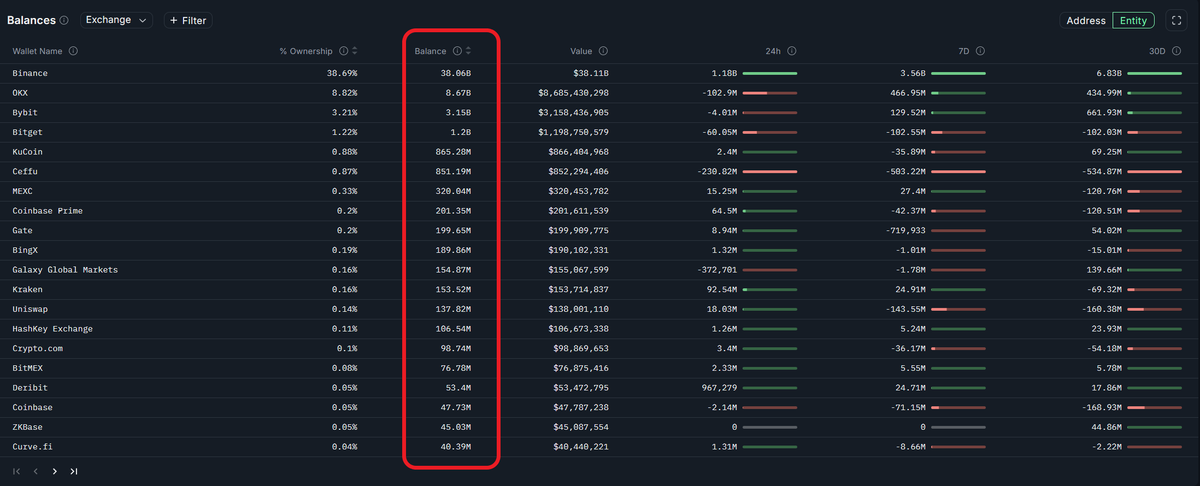The width and height of the screenshot is (1200, 486).
Task: Click the $8,685,430,298 value cell
Action: coord(573,93)
